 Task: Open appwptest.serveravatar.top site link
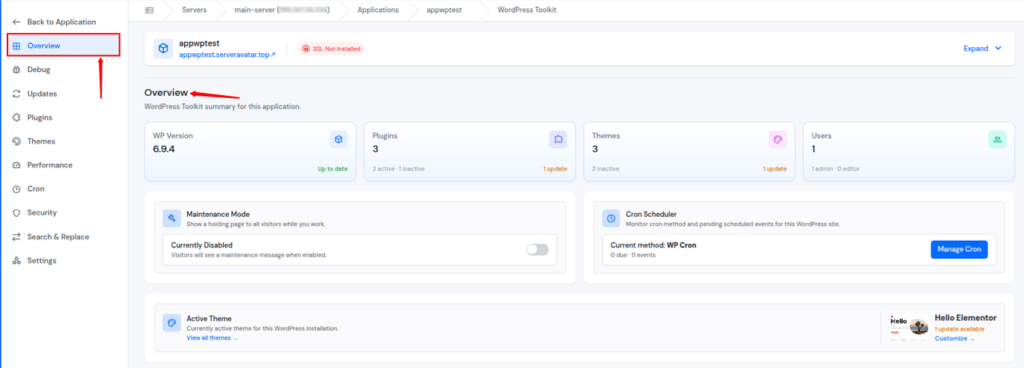[227, 55]
